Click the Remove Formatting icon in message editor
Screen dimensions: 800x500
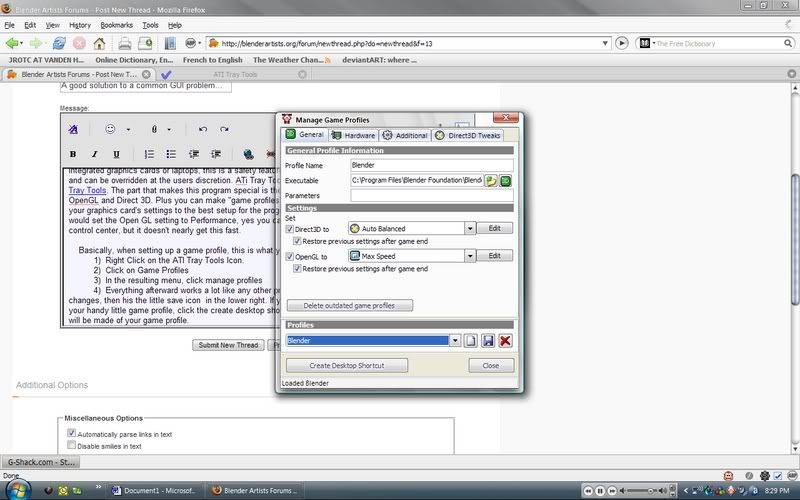pos(73,129)
